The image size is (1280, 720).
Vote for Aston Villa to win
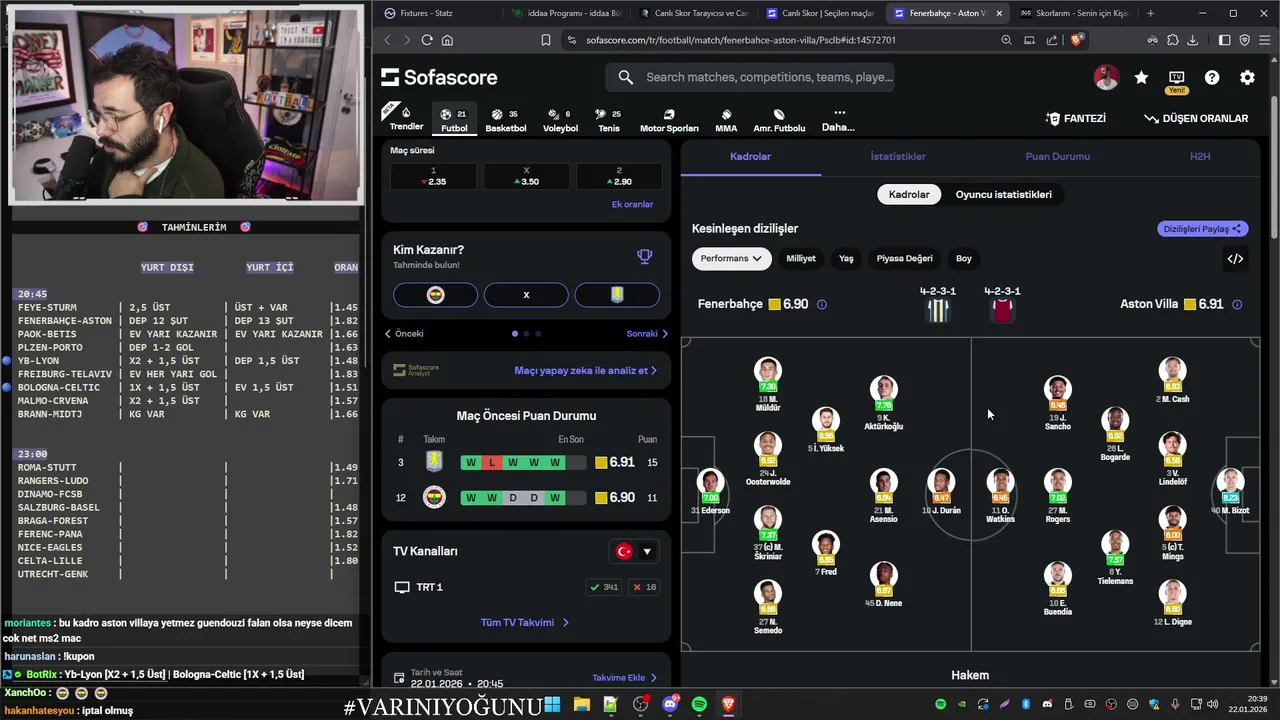tap(617, 295)
